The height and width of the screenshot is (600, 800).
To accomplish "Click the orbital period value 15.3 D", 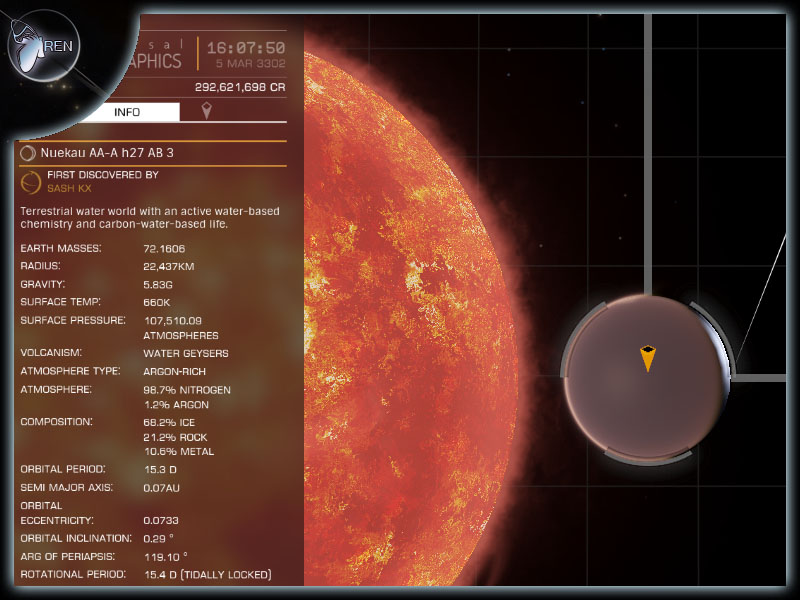I will [160, 469].
